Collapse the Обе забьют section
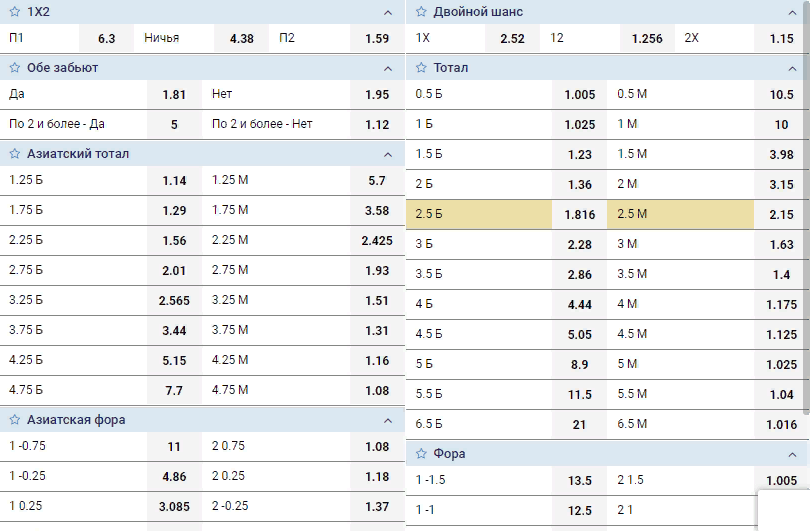Viewport: 810px width, 531px height. pyautogui.click(x=388, y=68)
